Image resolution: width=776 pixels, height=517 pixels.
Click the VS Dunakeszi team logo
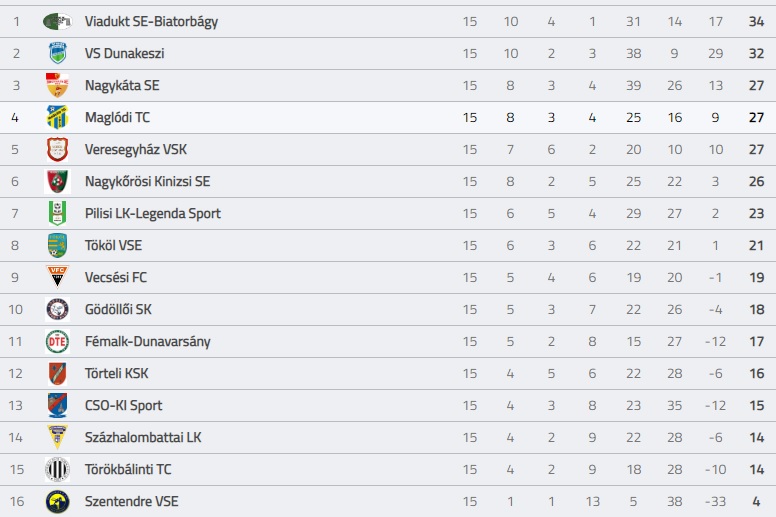[57, 53]
